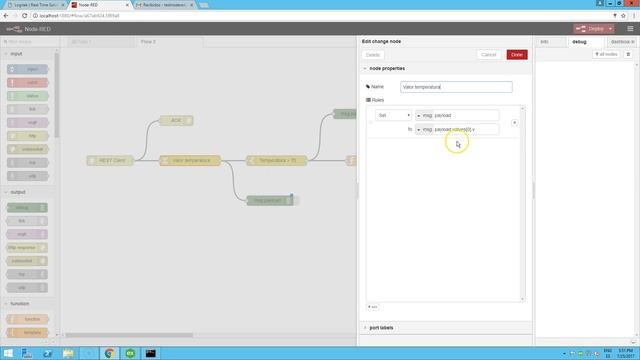This screenshot has width=640, height=360.
Task: Click the Name field containing Valor temperatura
Action: pyautogui.click(x=456, y=87)
